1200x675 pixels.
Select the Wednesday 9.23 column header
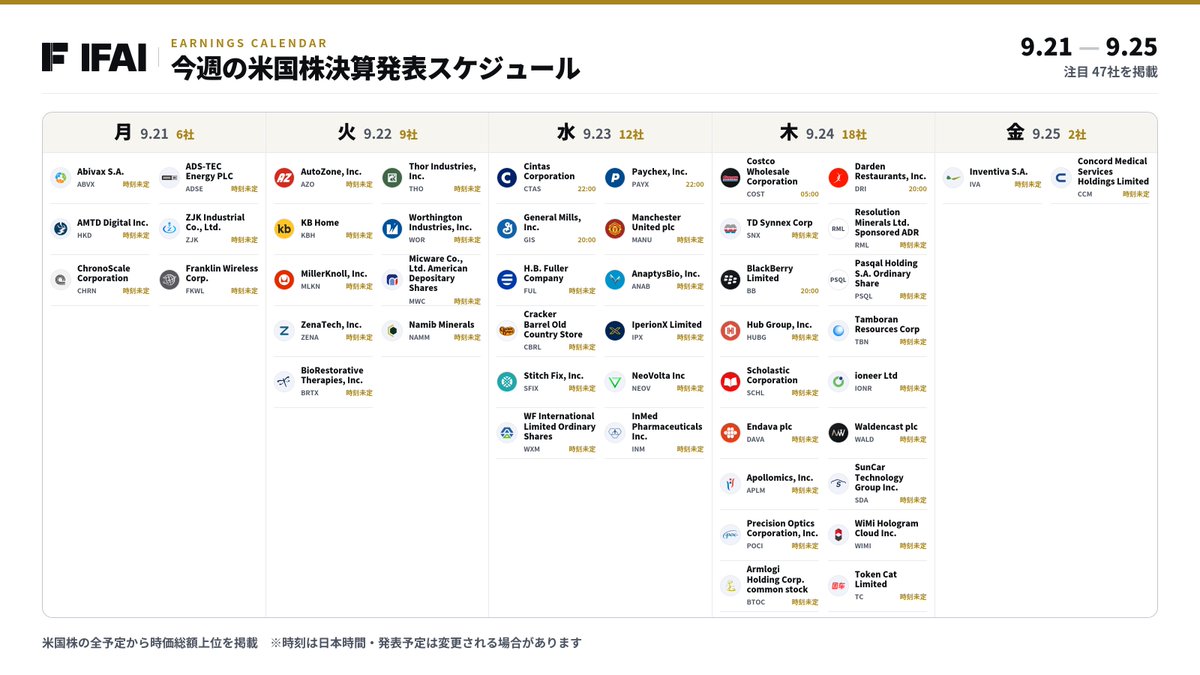pos(600,133)
